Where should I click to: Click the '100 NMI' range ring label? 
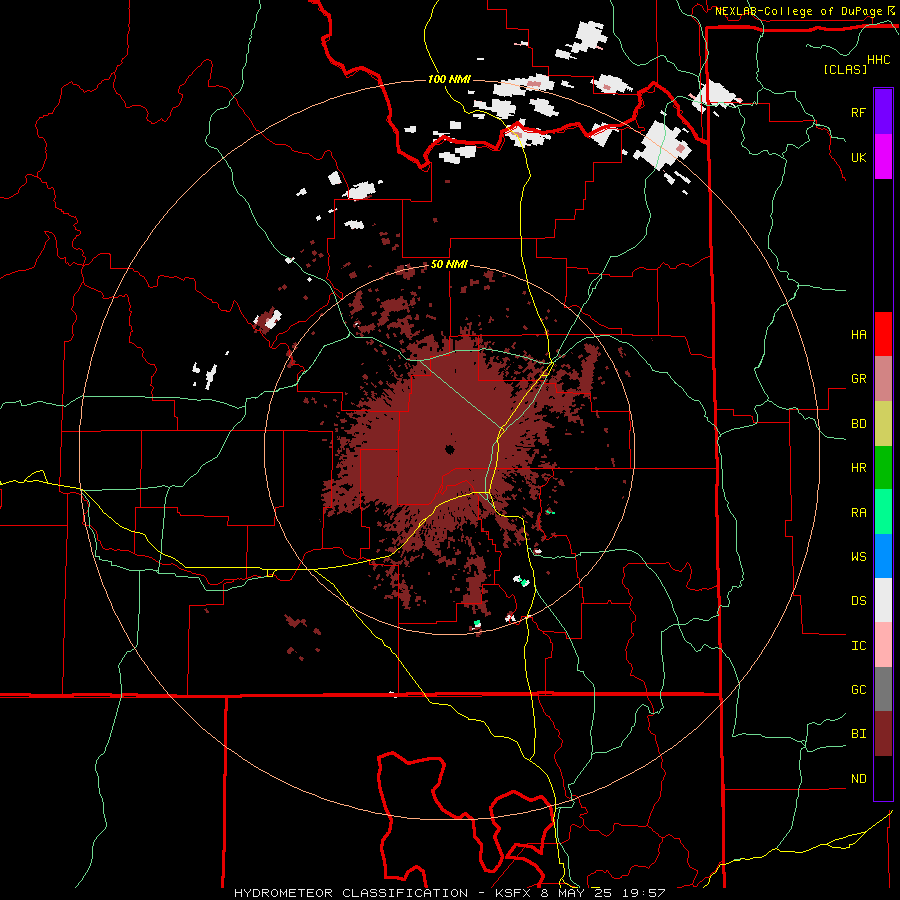(449, 79)
